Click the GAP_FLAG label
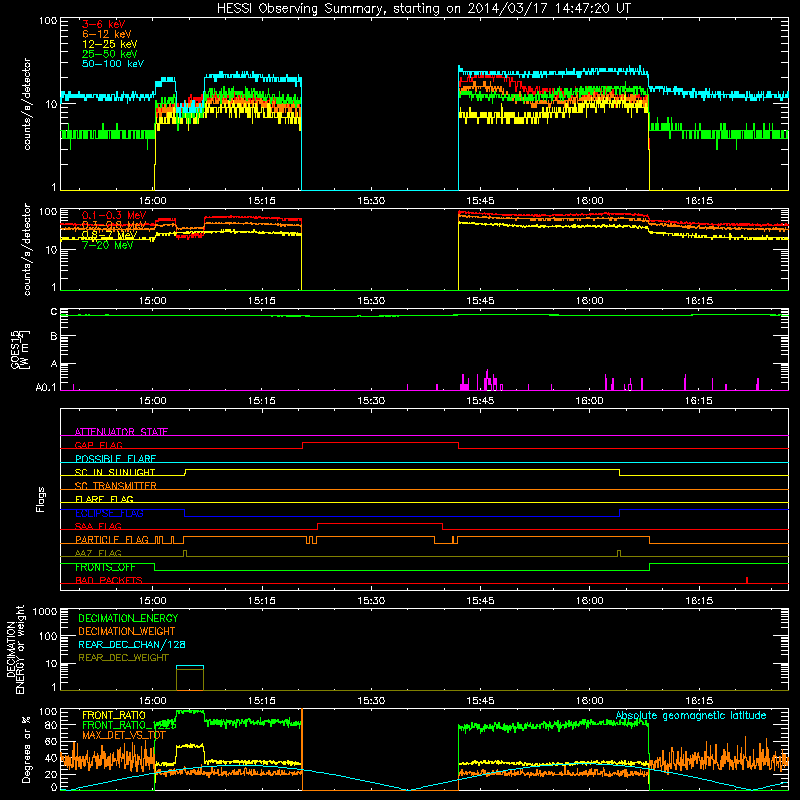 (x=98, y=445)
